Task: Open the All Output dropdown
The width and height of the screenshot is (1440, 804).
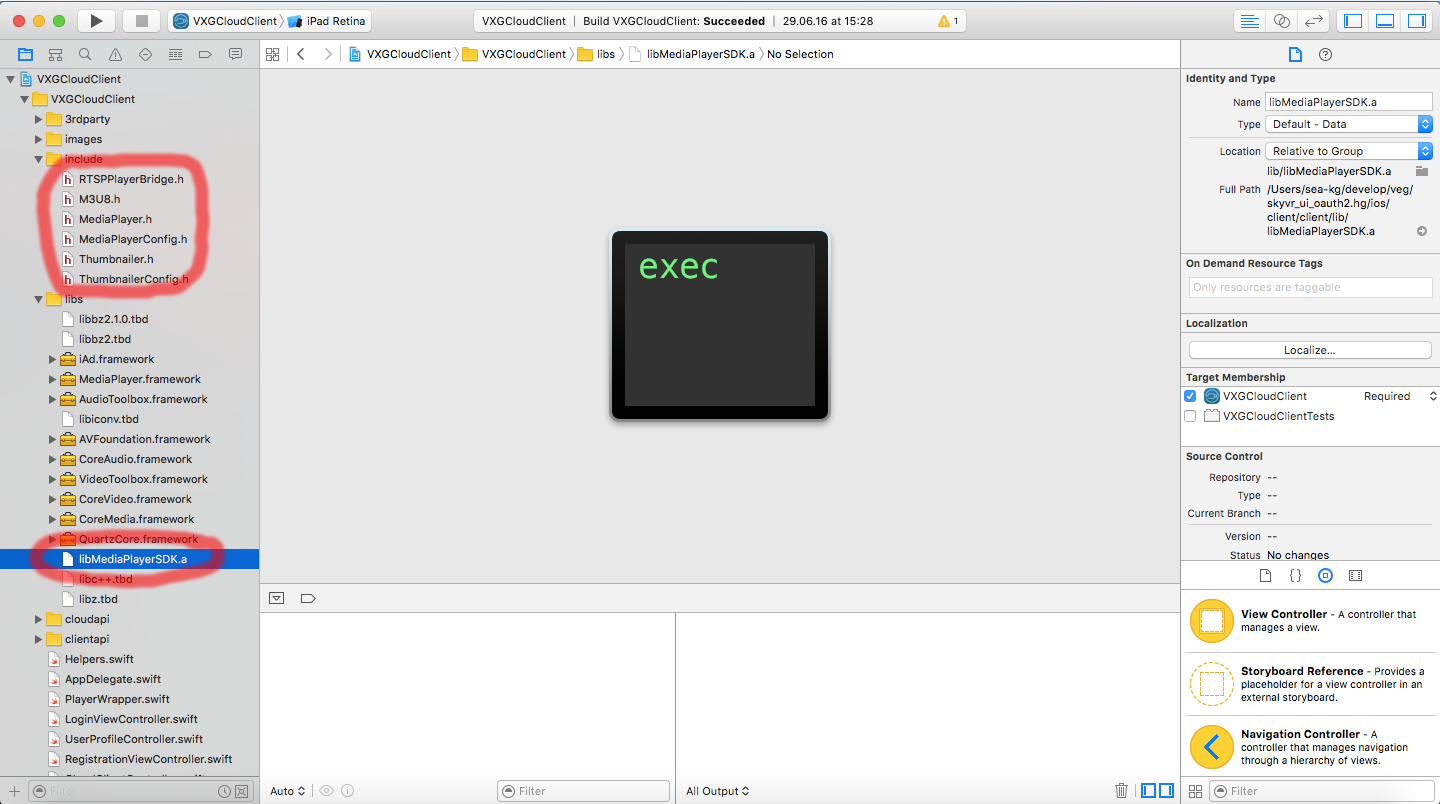Action: click(717, 791)
